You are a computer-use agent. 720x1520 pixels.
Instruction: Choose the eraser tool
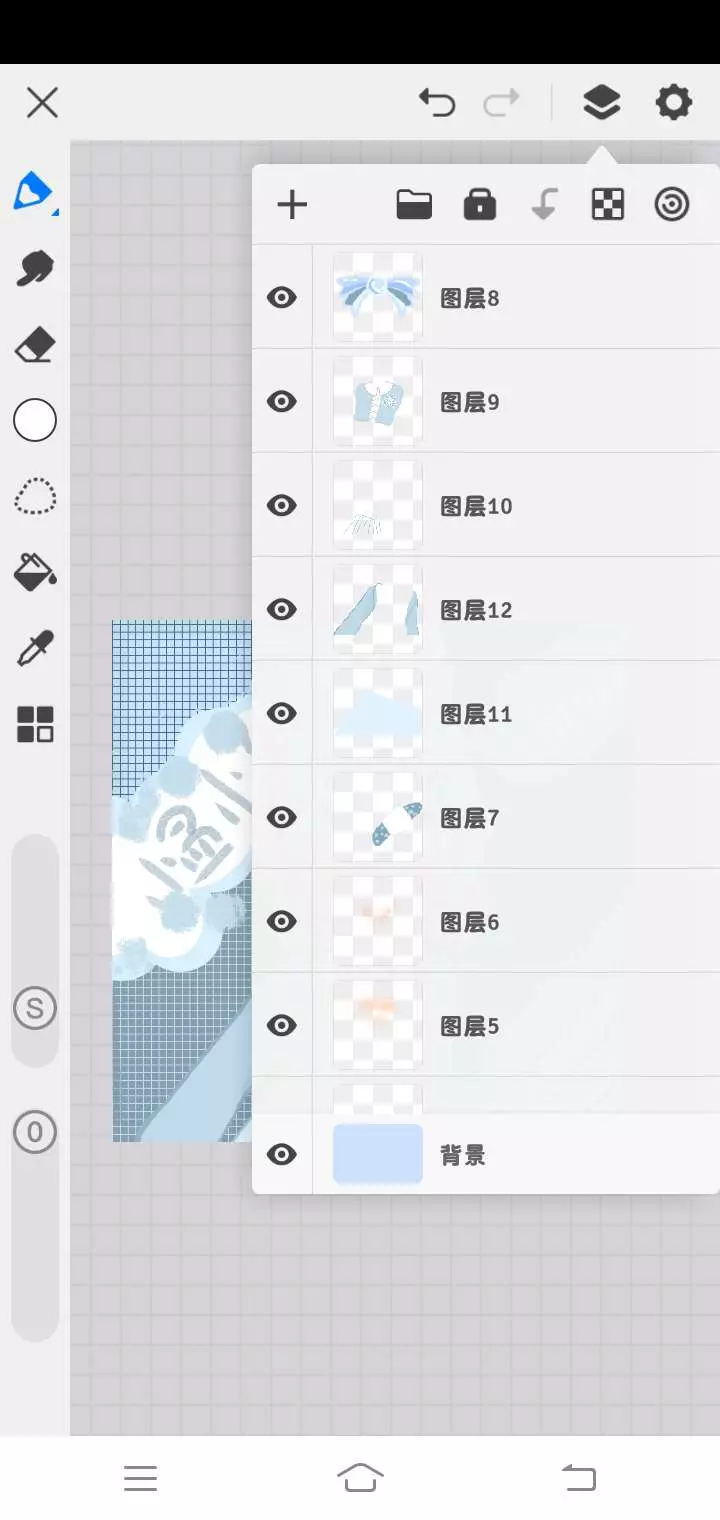click(35, 346)
